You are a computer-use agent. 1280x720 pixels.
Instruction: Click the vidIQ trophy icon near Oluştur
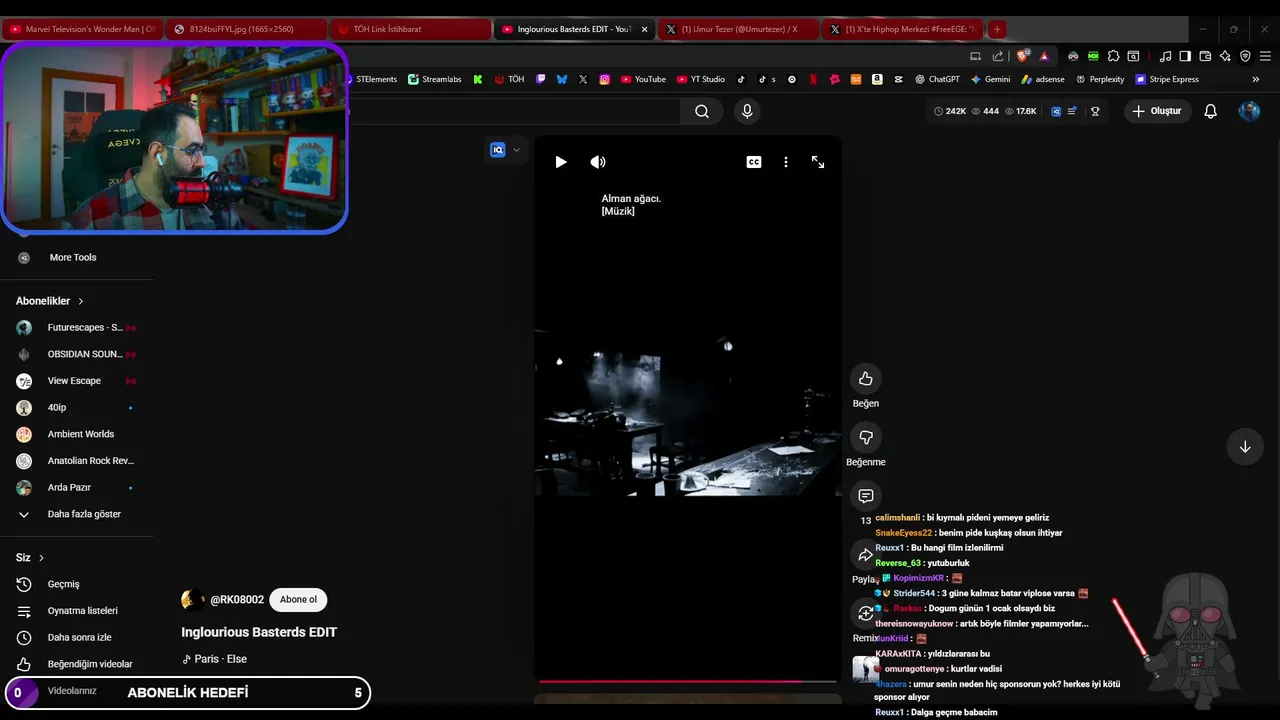(x=1095, y=111)
